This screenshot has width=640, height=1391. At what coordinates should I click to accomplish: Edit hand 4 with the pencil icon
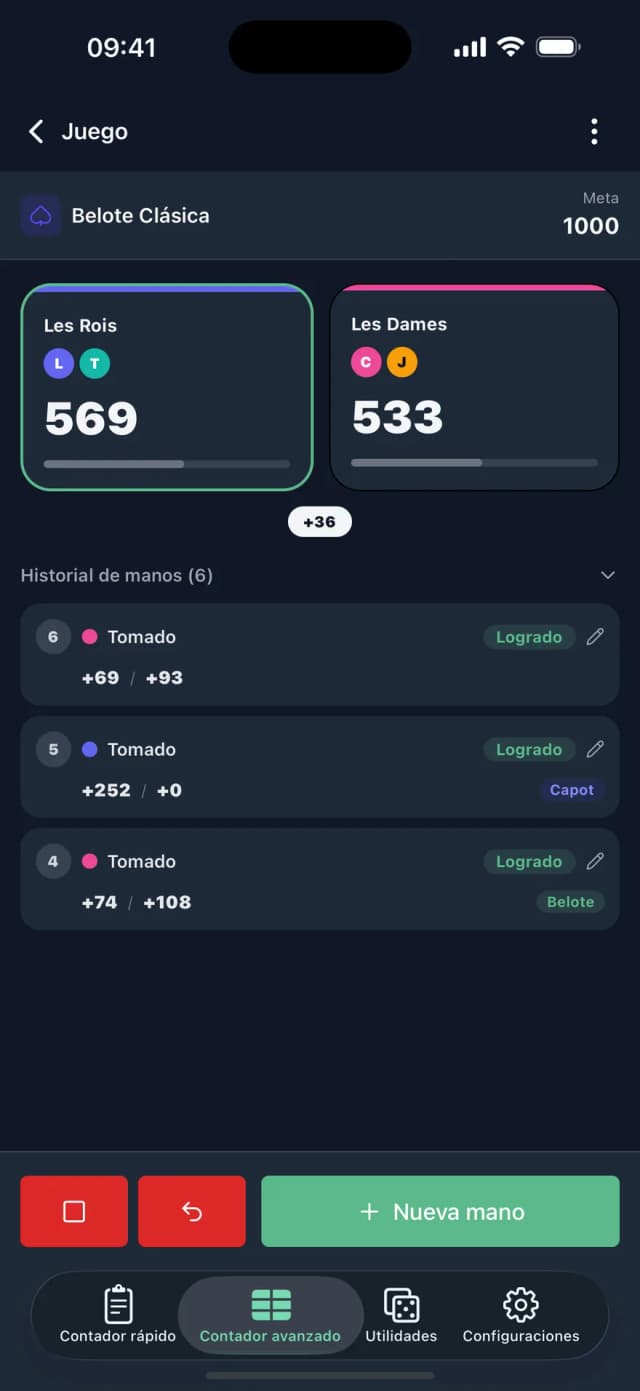click(x=595, y=861)
